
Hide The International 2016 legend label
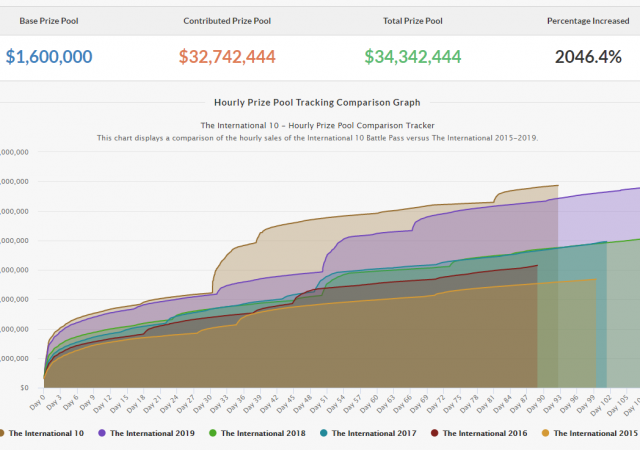click(485, 433)
